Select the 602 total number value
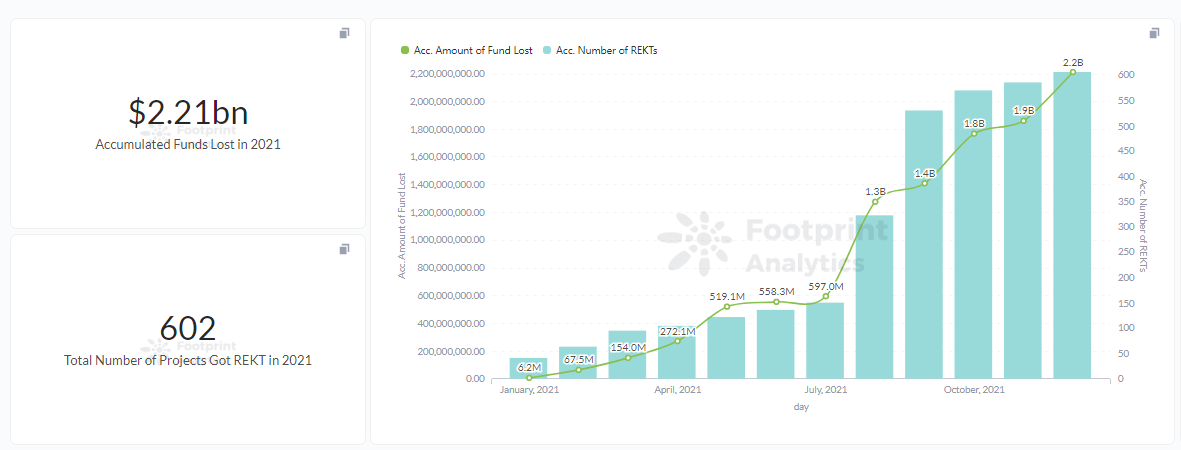1181x450 pixels. [188, 328]
